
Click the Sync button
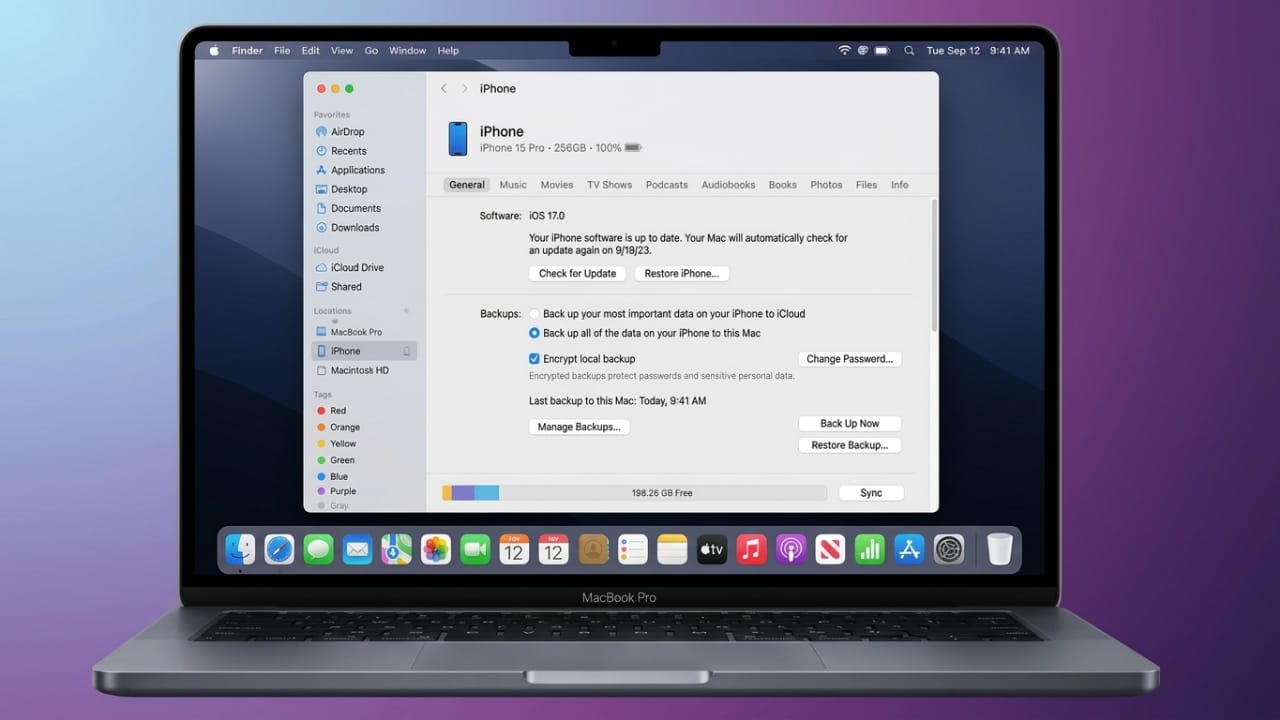871,493
